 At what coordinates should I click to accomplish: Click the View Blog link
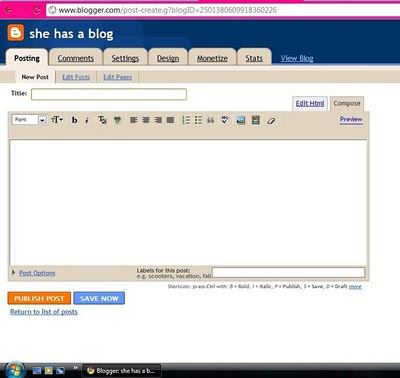coord(297,58)
